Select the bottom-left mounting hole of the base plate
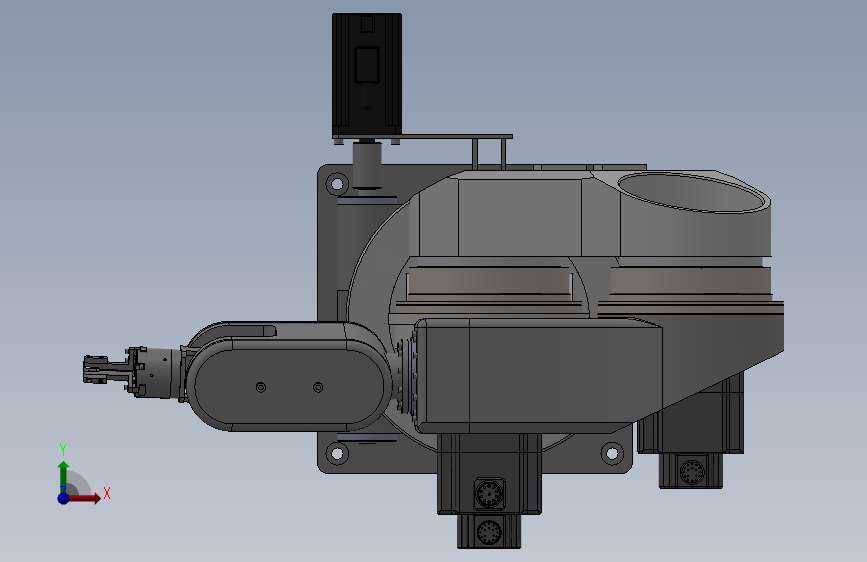The height and width of the screenshot is (562, 867). pyautogui.click(x=337, y=454)
